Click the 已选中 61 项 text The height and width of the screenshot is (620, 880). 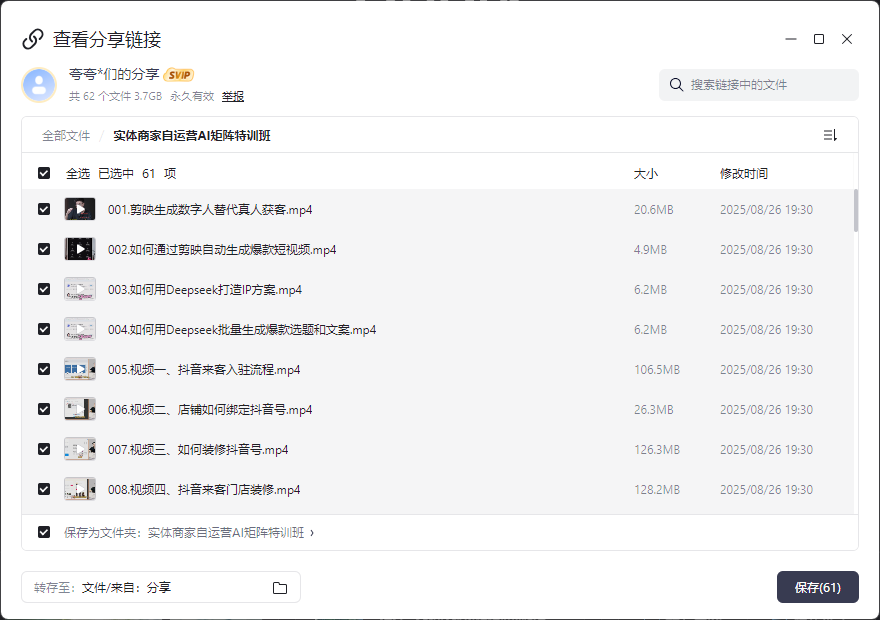coord(137,174)
